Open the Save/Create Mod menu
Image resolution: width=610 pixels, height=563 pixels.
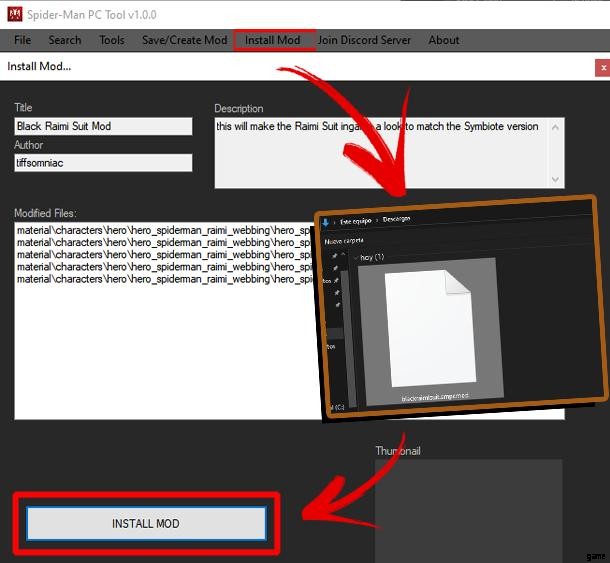[185, 40]
